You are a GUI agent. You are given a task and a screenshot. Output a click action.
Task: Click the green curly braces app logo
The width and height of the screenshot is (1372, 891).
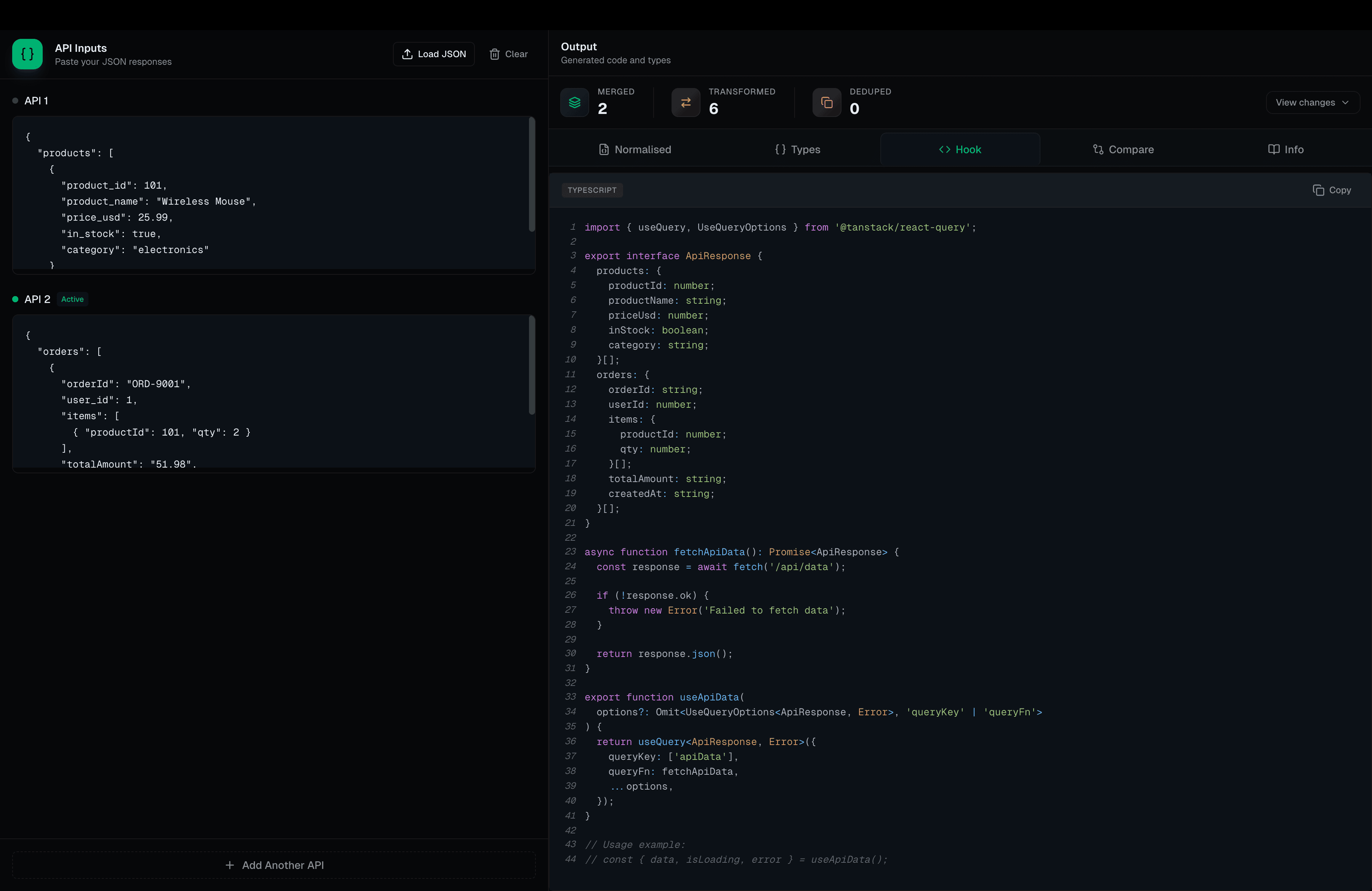(27, 54)
